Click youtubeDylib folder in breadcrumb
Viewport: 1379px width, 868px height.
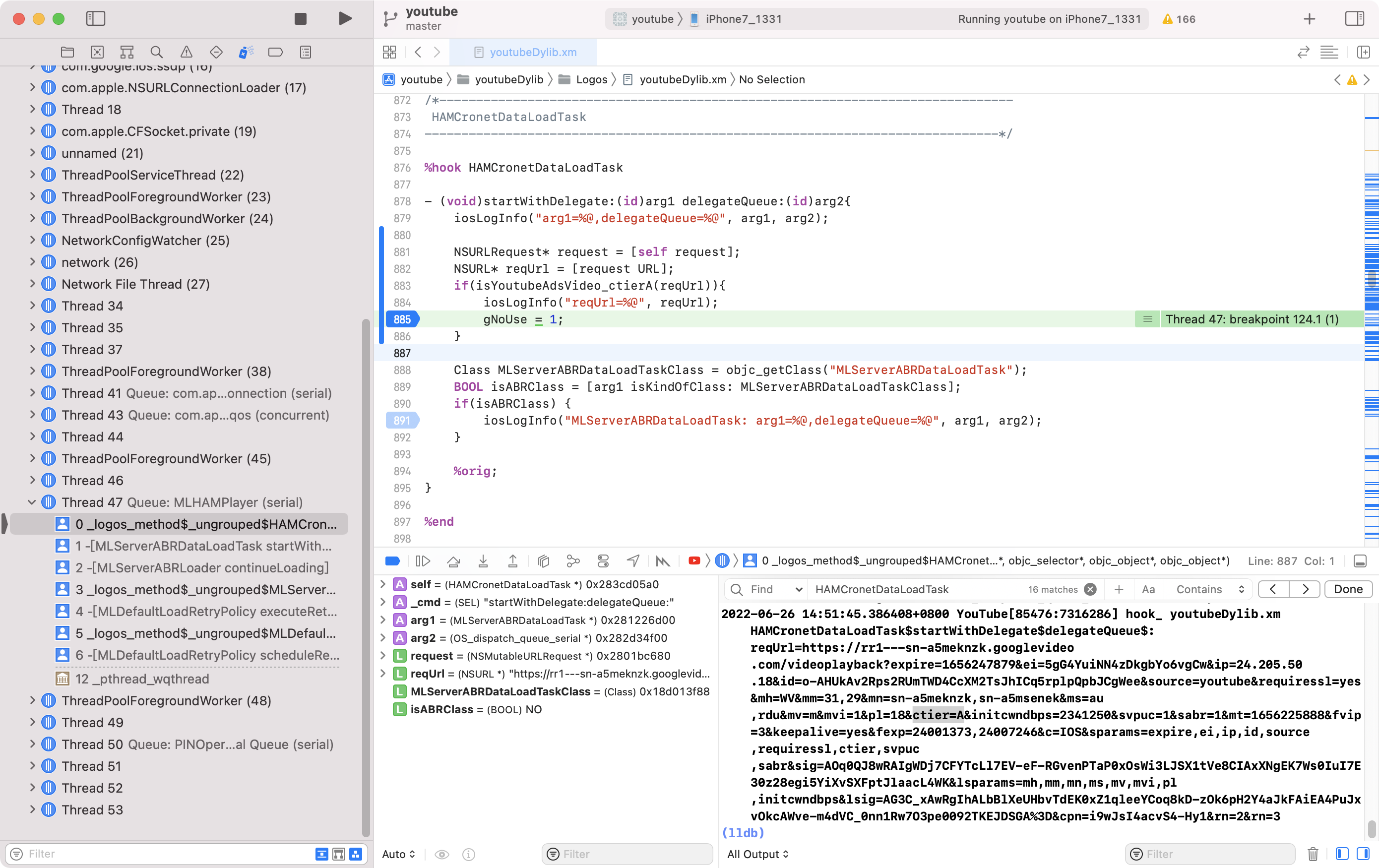[501, 79]
